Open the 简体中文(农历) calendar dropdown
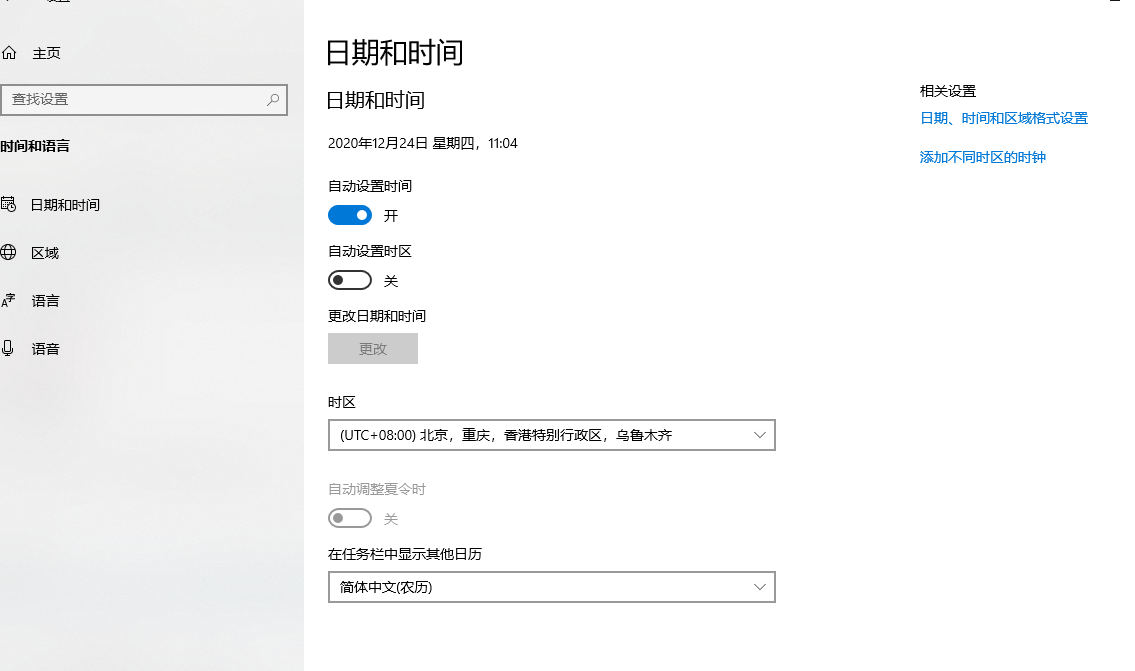This screenshot has width=1135, height=671. (x=551, y=586)
